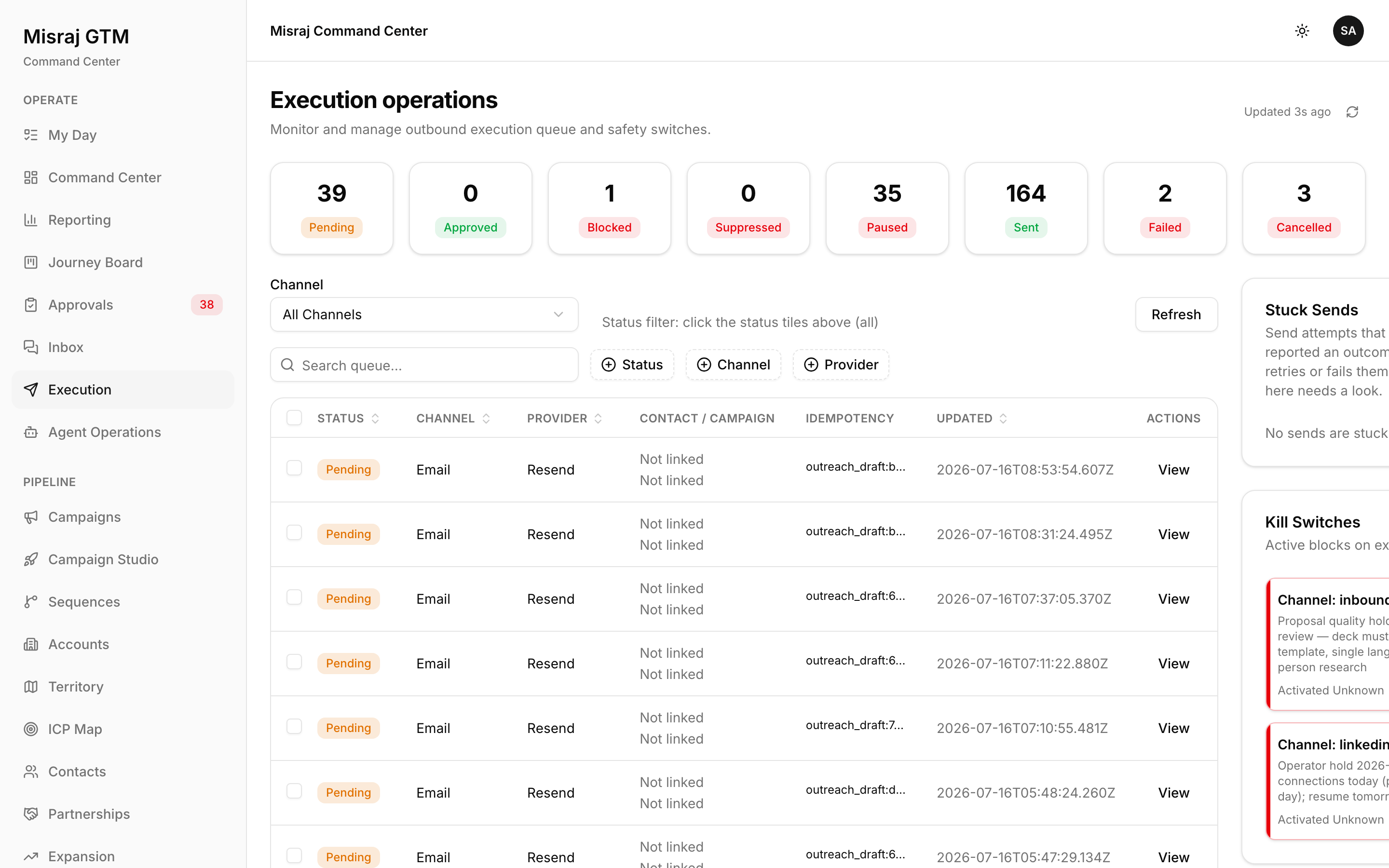Click the Inbox chat bubbles icon
Viewport: 1389px width, 868px height.
click(31, 347)
